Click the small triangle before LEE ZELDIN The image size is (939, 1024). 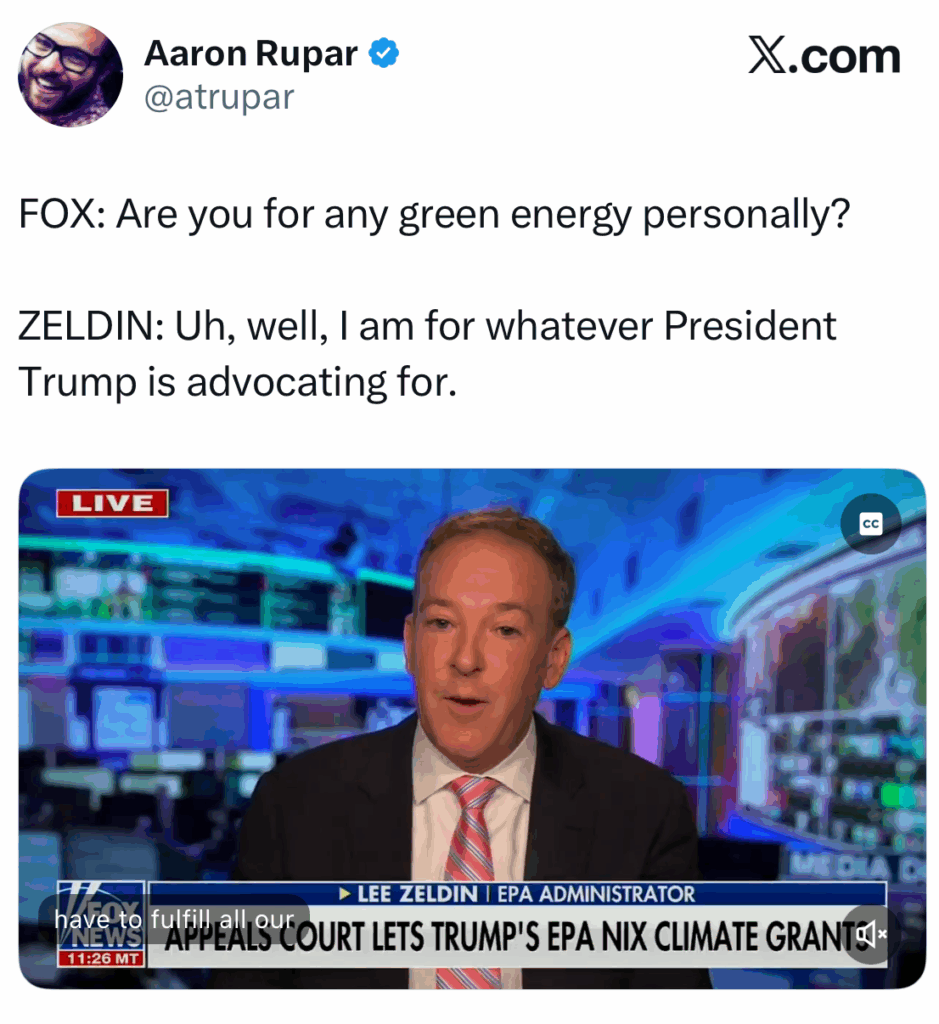345,894
